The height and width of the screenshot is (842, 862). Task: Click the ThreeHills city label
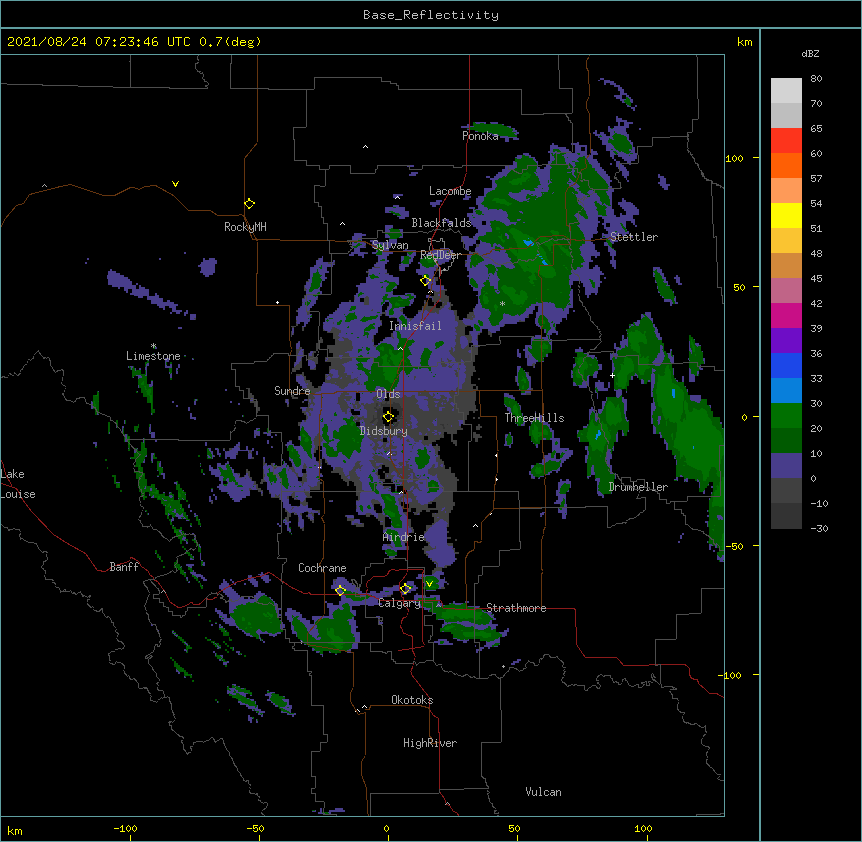coord(534,418)
